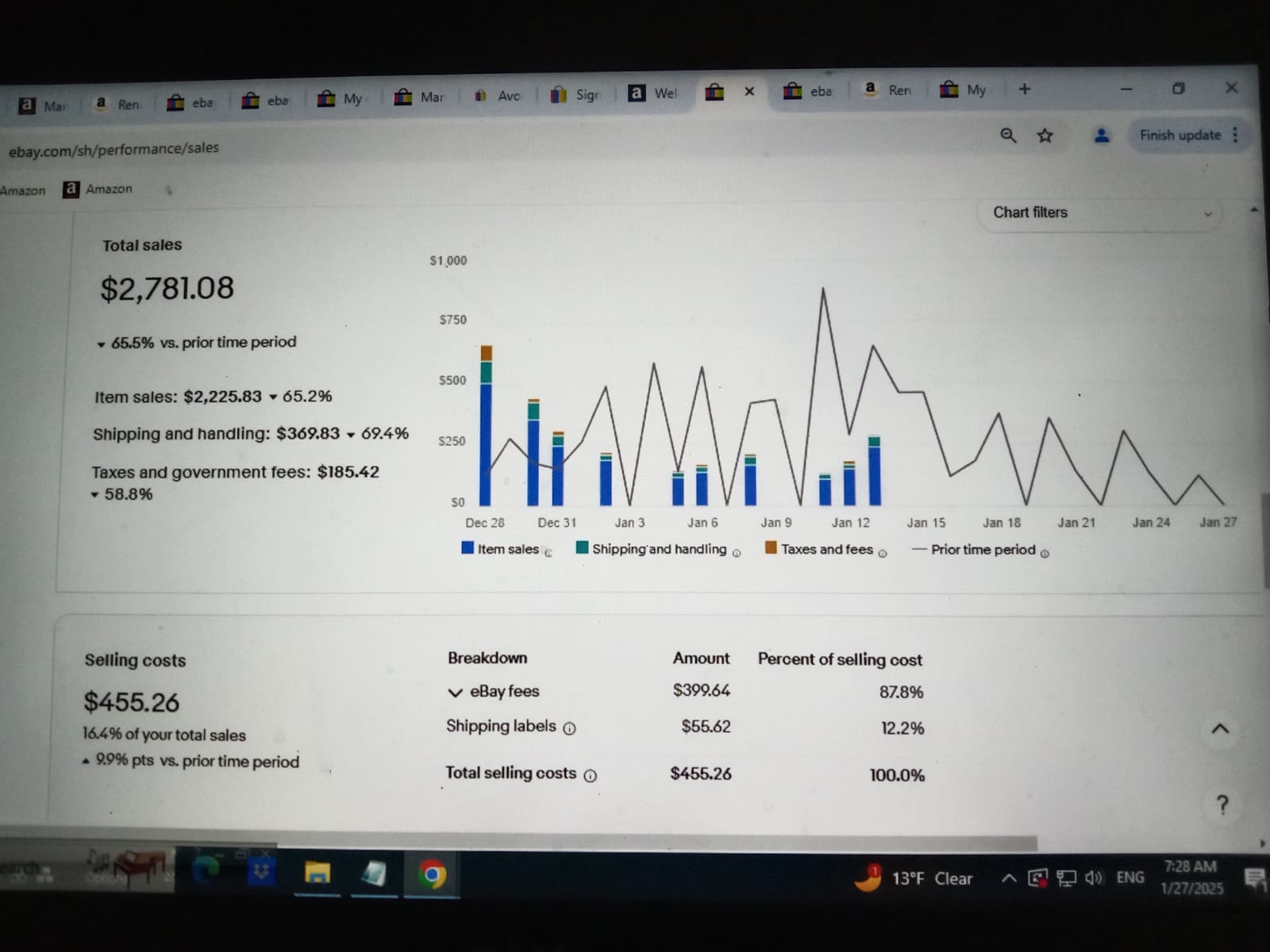Click the network icon in system tray
This screenshot has height=952, width=1270.
[x=1066, y=878]
